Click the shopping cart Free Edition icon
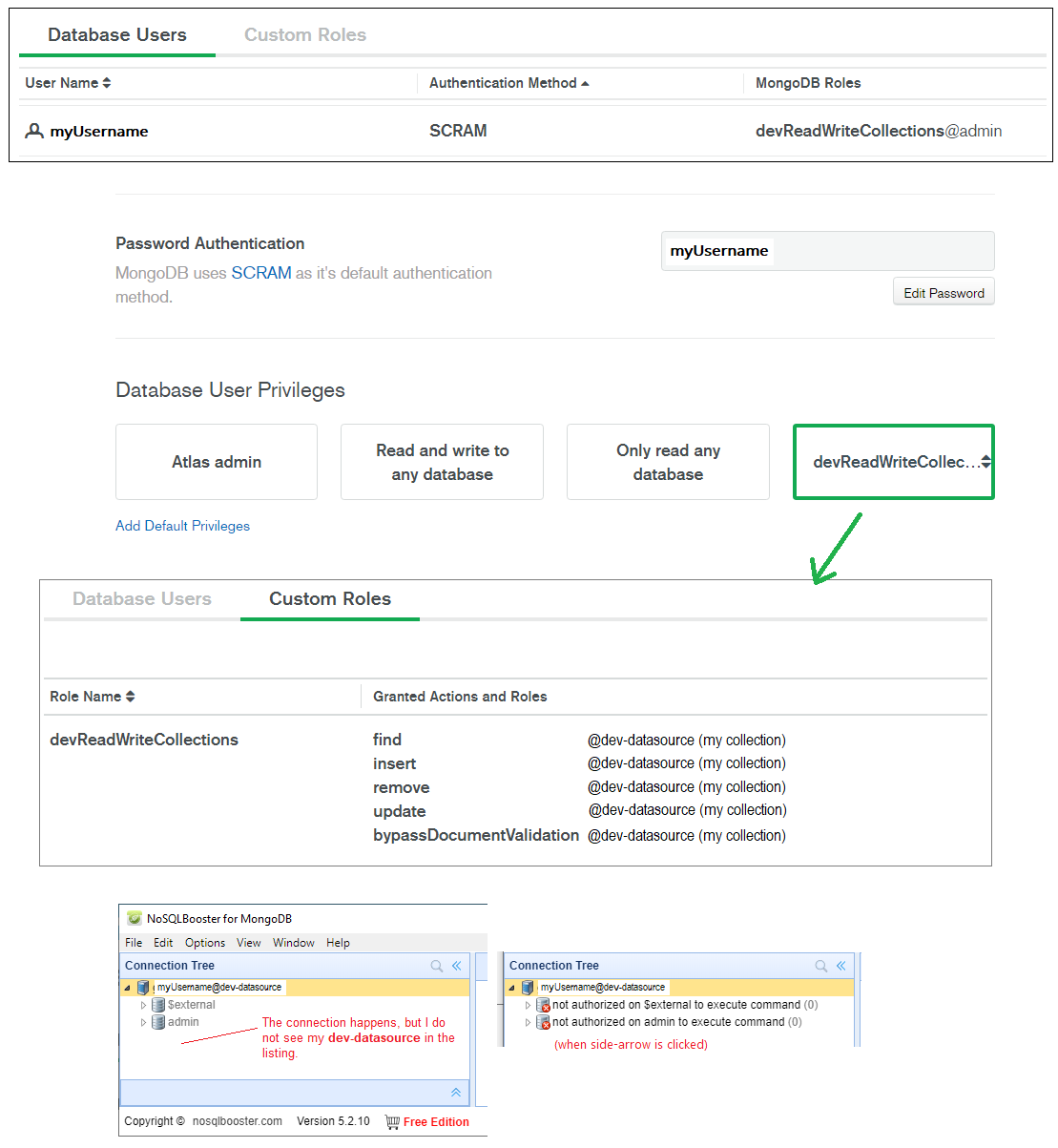This screenshot has height=1148, width=1058. click(x=392, y=1122)
